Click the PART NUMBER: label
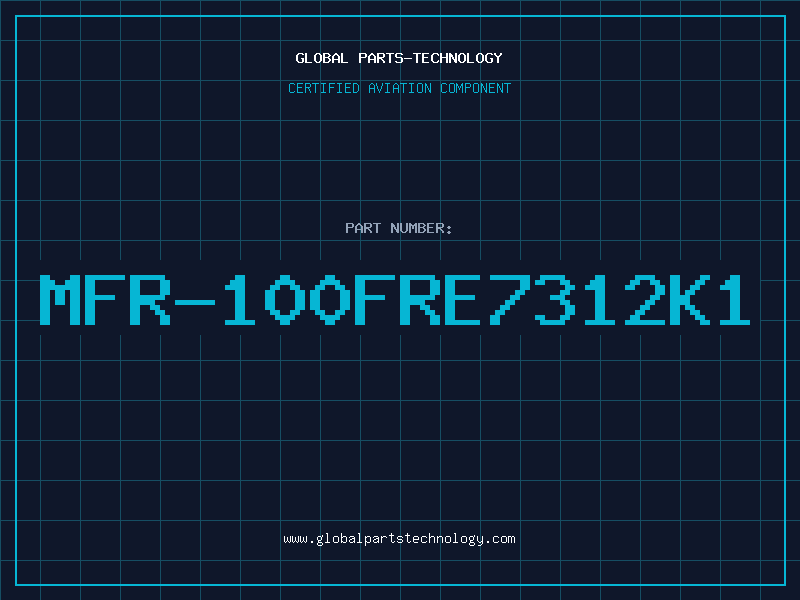The height and width of the screenshot is (600, 800). 399,228
